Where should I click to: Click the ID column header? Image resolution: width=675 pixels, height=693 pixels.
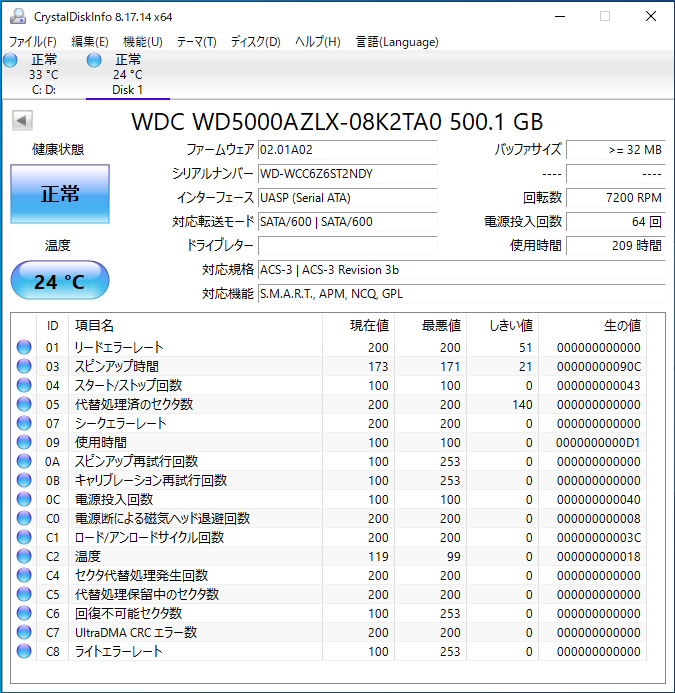point(53,326)
